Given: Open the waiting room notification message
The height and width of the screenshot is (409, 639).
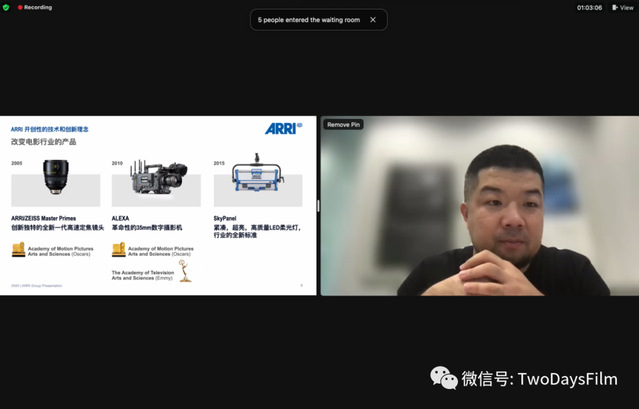Looking at the screenshot, I should [310, 19].
